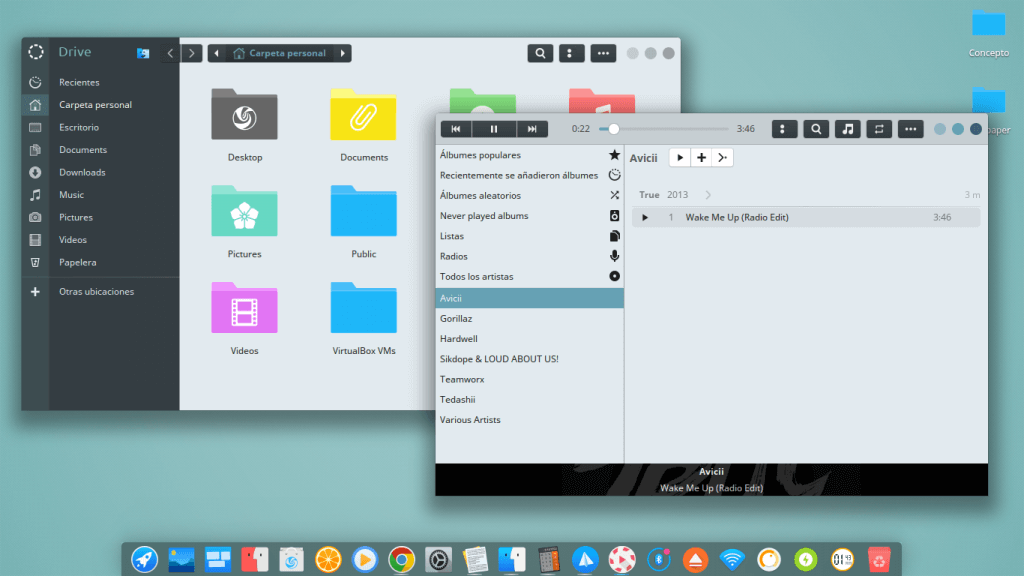Open the music player three-dots menu
This screenshot has width=1024, height=576.
910,129
